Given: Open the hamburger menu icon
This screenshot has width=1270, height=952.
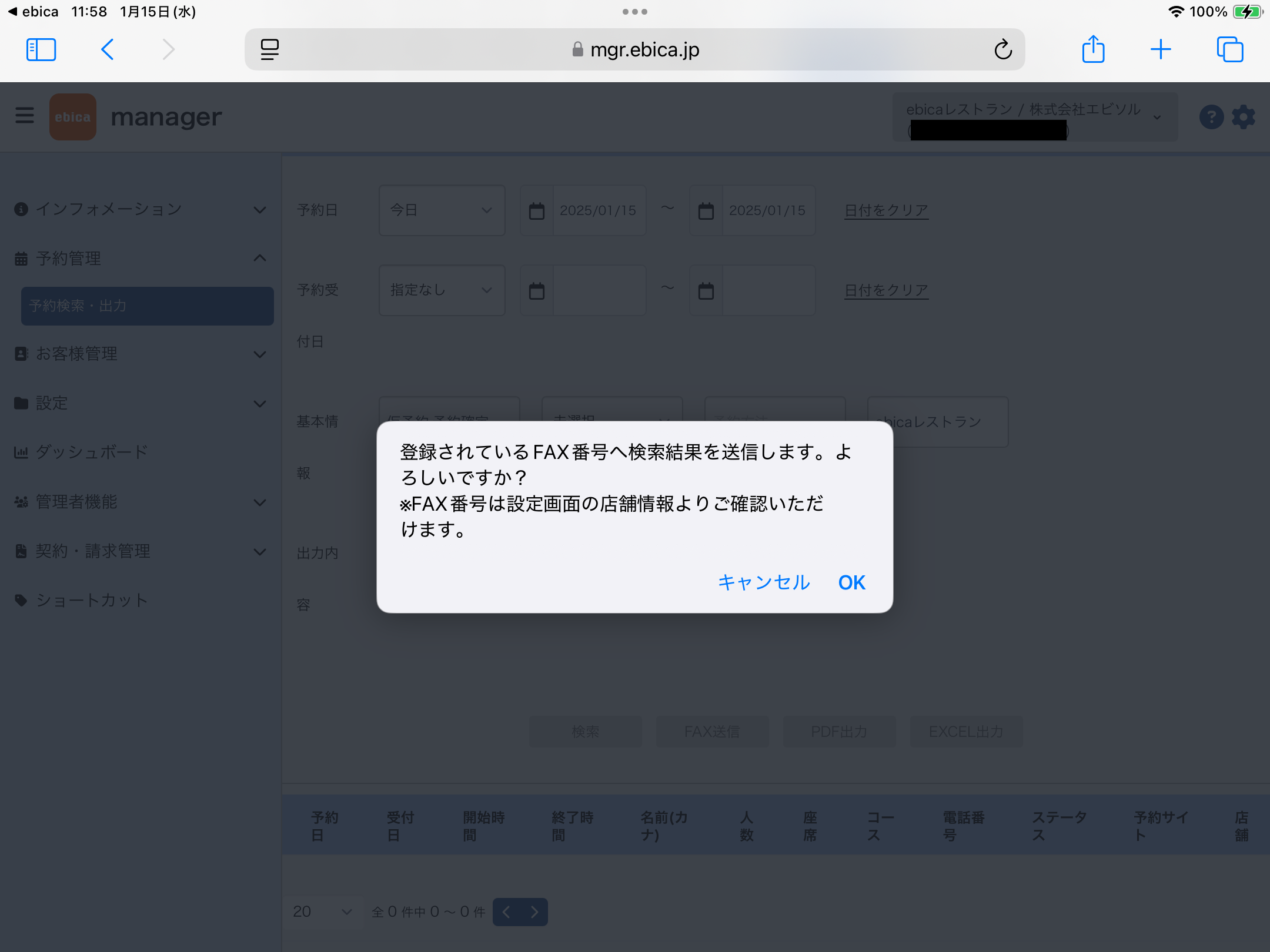Looking at the screenshot, I should tap(25, 116).
